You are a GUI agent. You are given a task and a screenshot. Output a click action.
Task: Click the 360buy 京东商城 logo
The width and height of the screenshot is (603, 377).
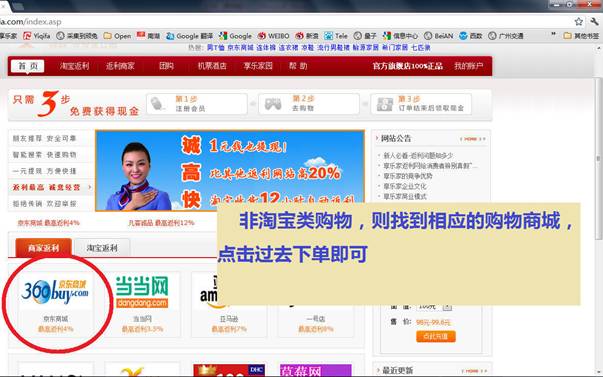pyautogui.click(x=55, y=291)
